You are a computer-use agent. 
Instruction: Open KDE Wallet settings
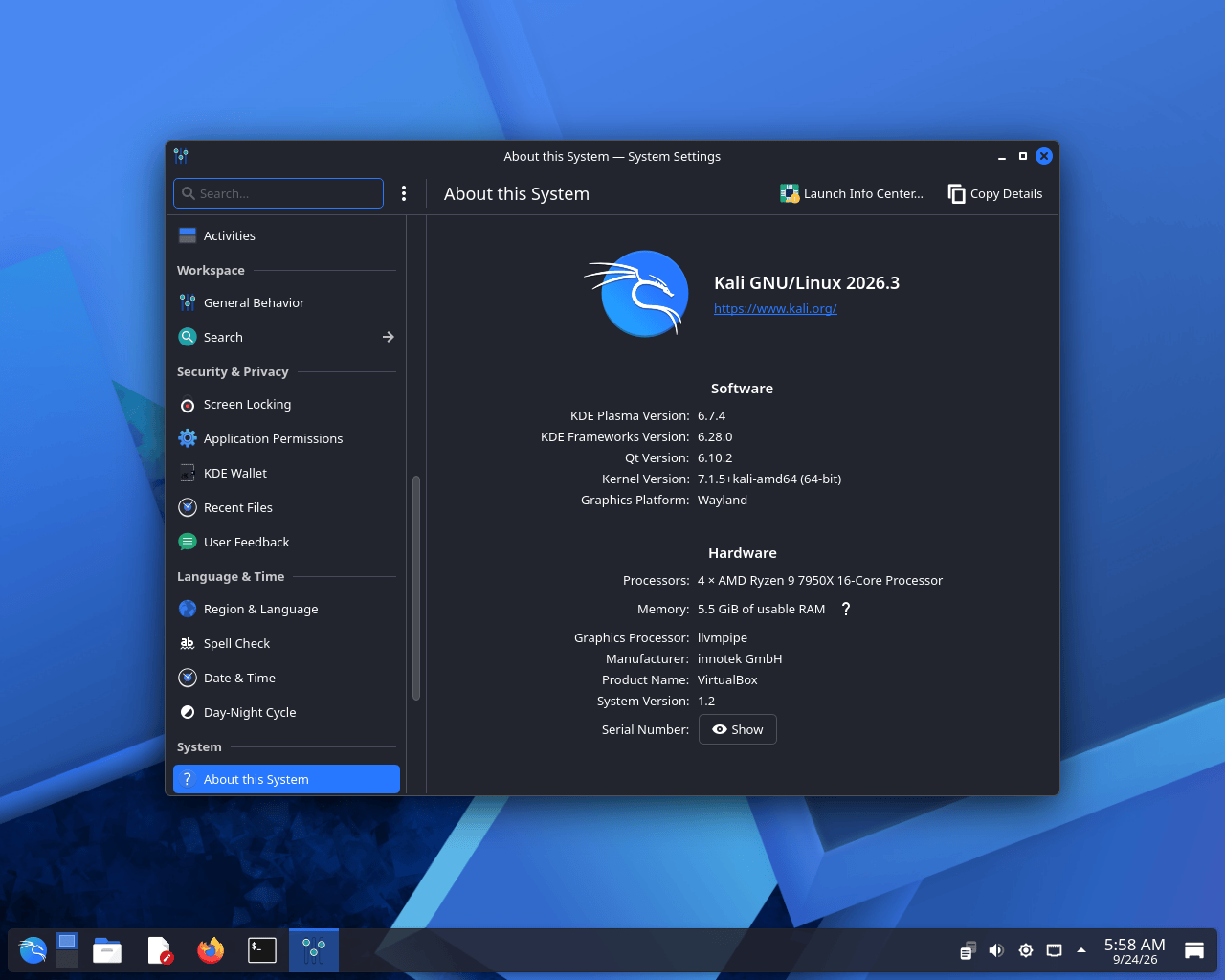(286, 473)
